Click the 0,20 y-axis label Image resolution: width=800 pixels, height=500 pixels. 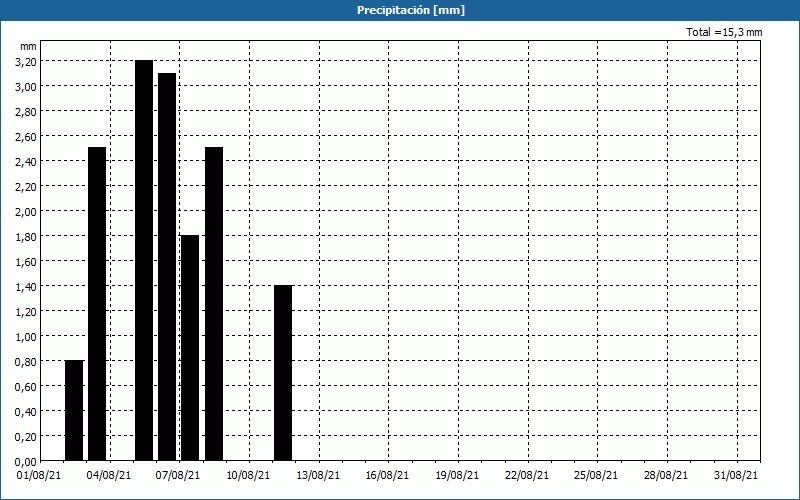pos(26,437)
